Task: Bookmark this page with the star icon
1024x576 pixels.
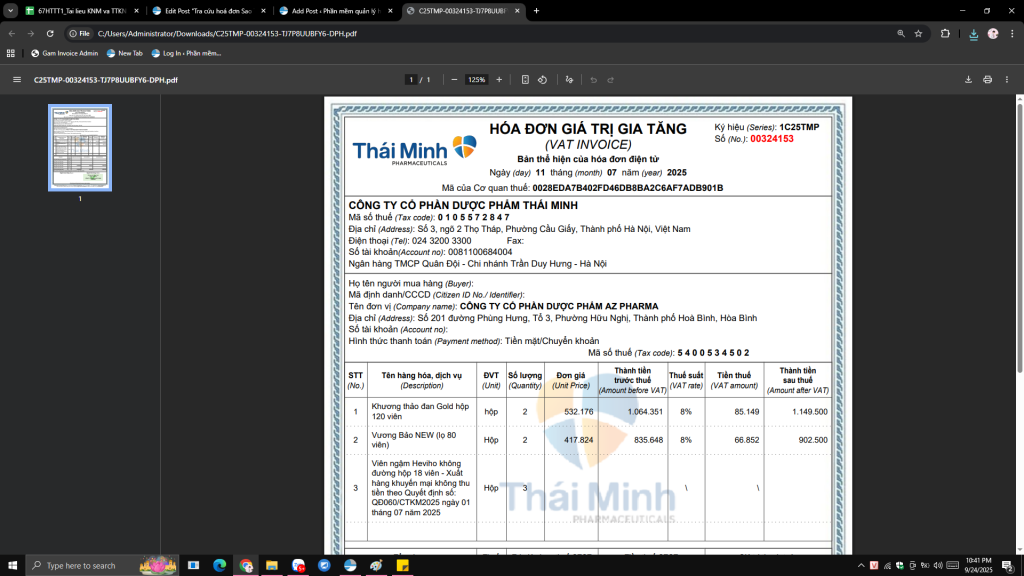Action: point(918,33)
